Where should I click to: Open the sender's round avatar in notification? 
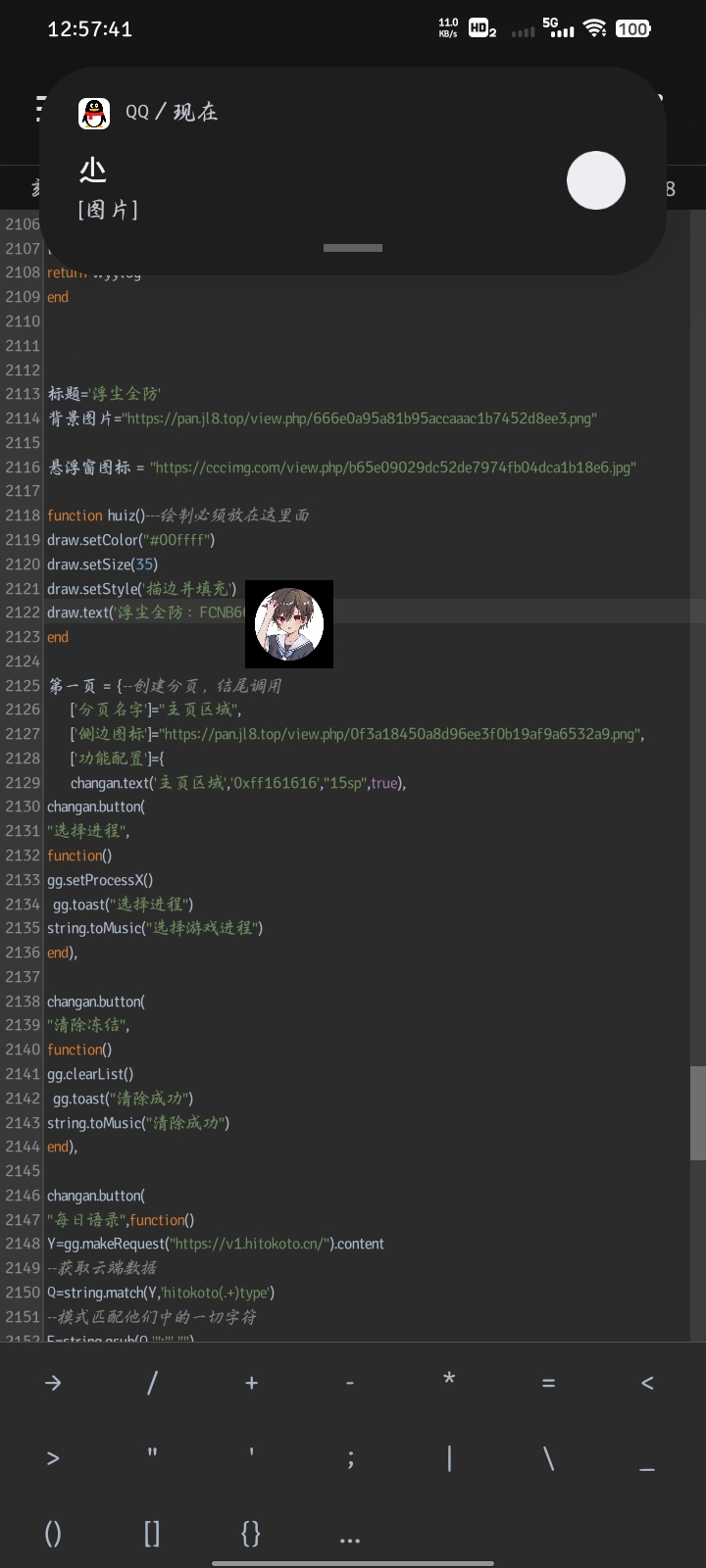[x=596, y=180]
